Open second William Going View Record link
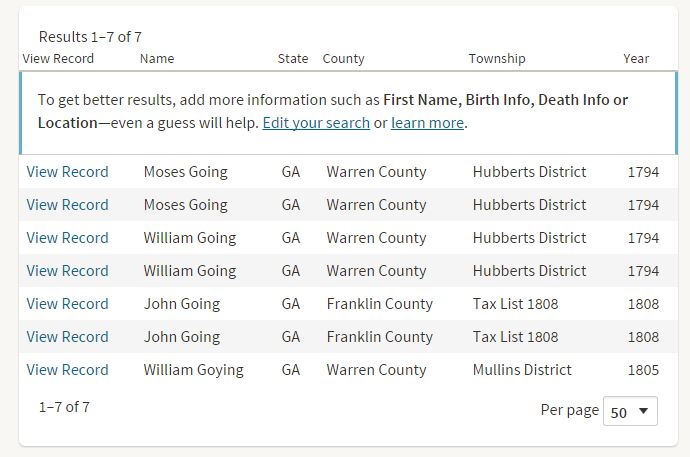This screenshot has height=457, width=690. 67,271
